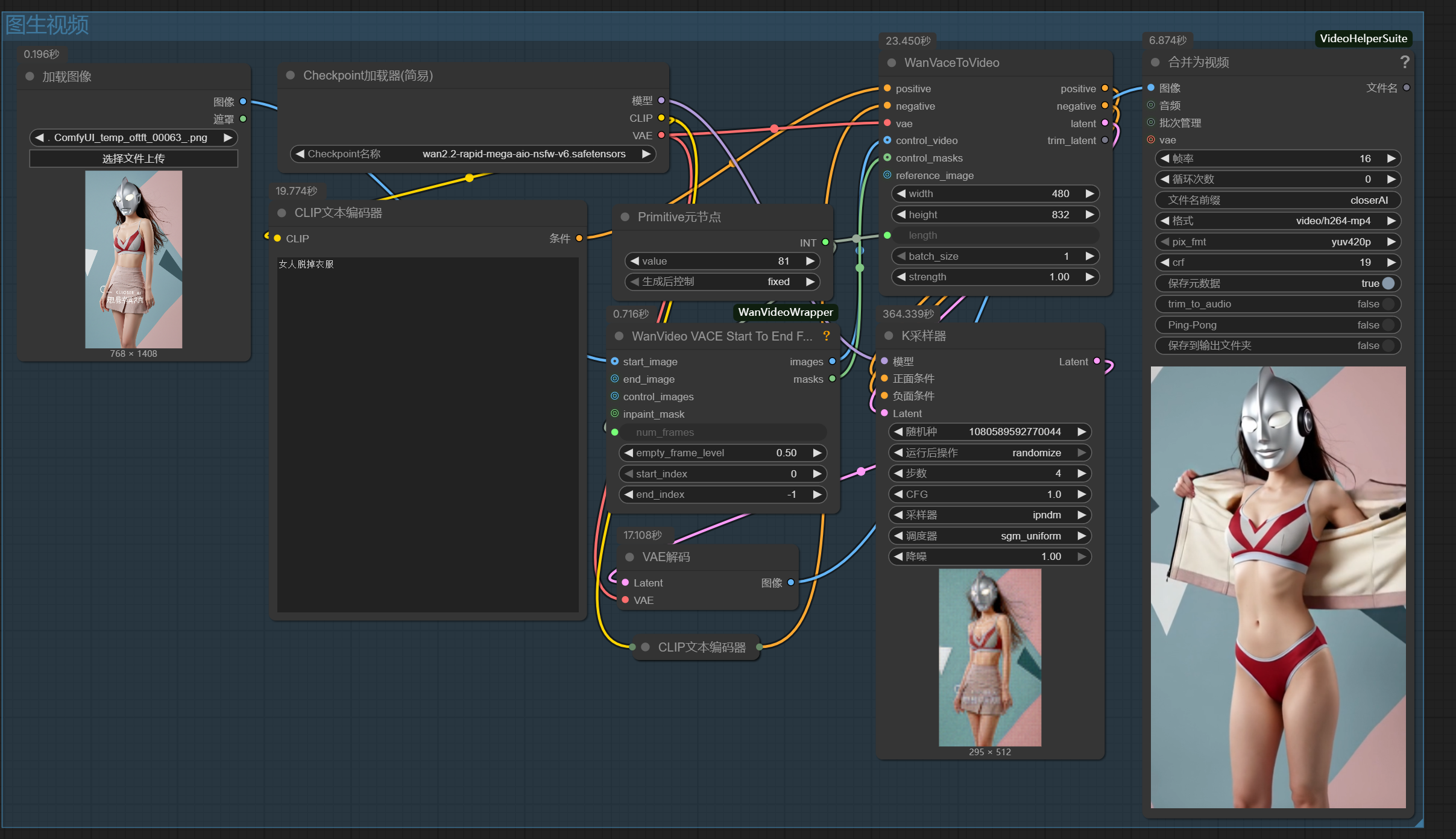Collapse the VAE解码 node dot

coord(629,557)
